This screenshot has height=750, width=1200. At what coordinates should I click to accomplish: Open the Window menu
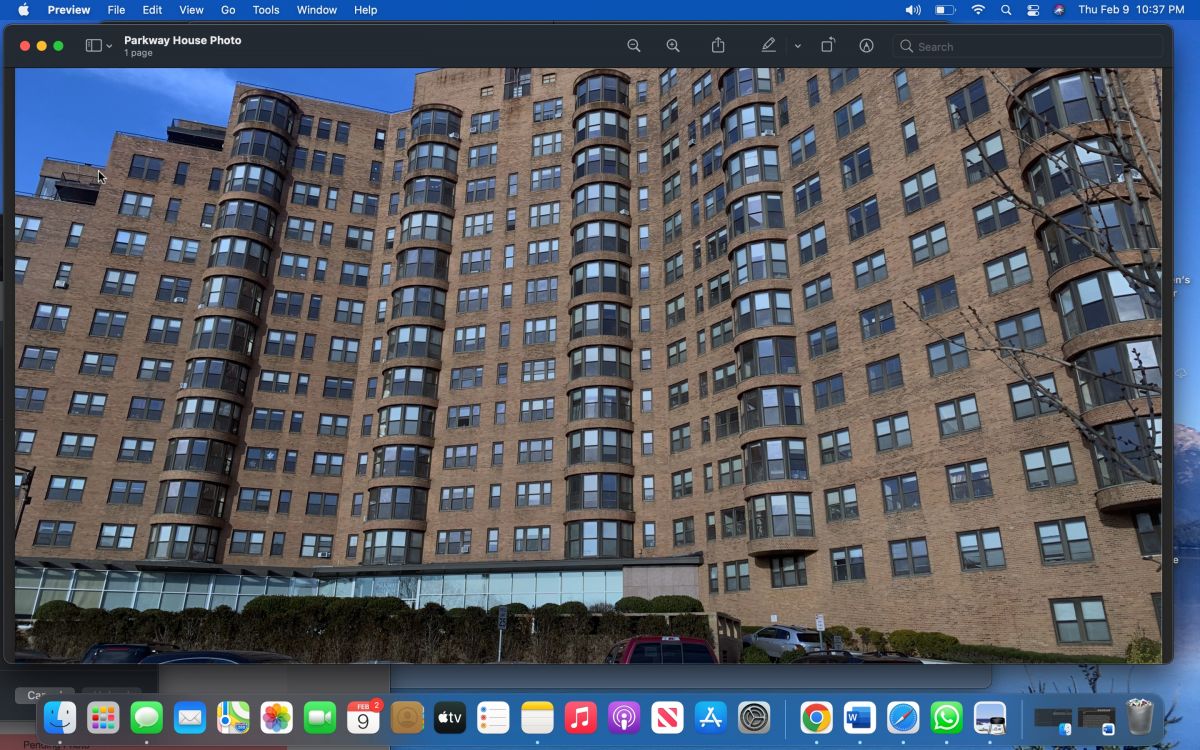pos(317,10)
